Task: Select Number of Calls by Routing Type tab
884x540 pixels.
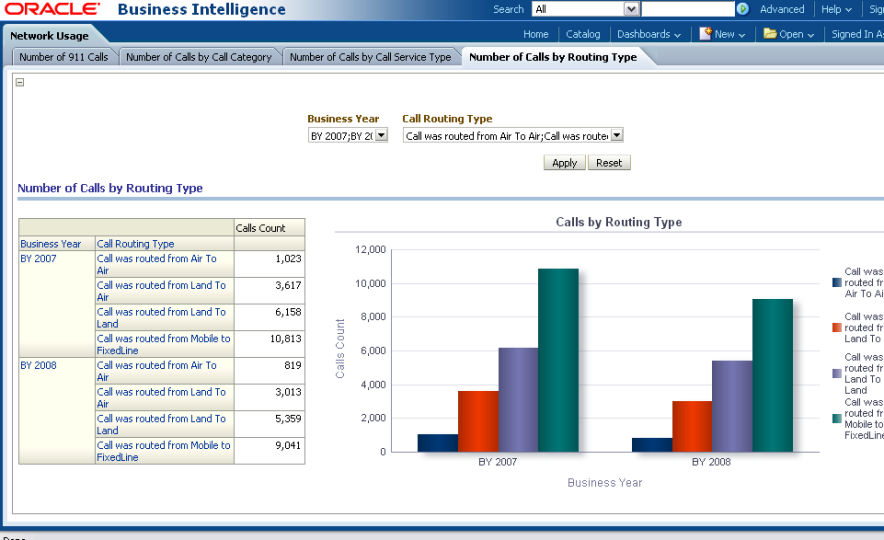Action: (553, 57)
